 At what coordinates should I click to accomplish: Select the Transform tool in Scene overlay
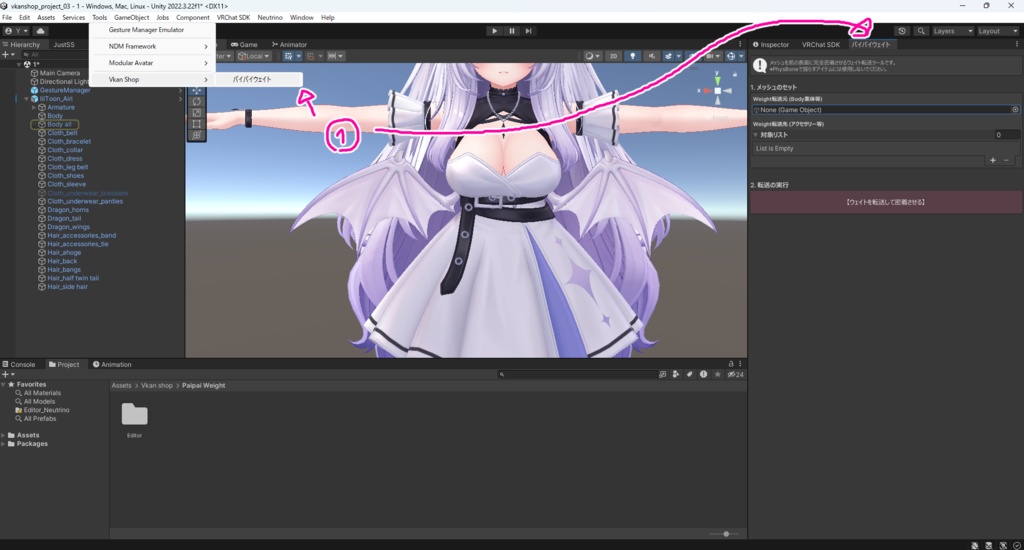click(x=197, y=135)
